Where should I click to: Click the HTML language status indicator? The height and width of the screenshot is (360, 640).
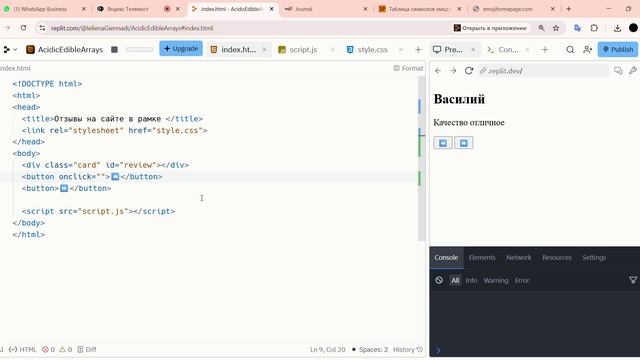click(x=23, y=349)
